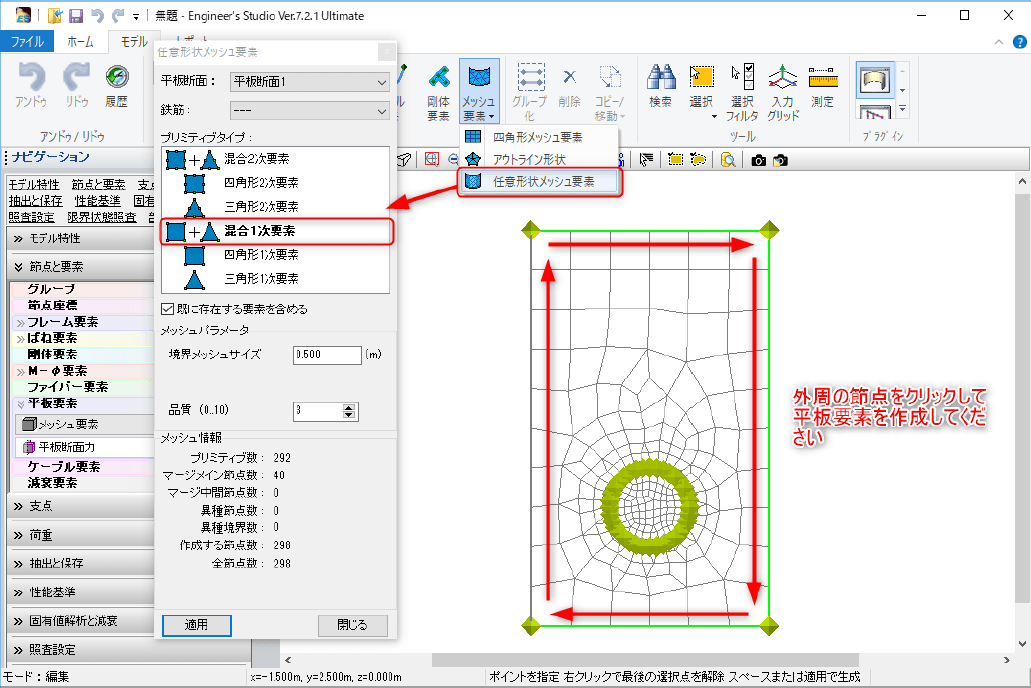Toggle the 入力グリッド icon
The height and width of the screenshot is (688, 1031).
[782, 92]
